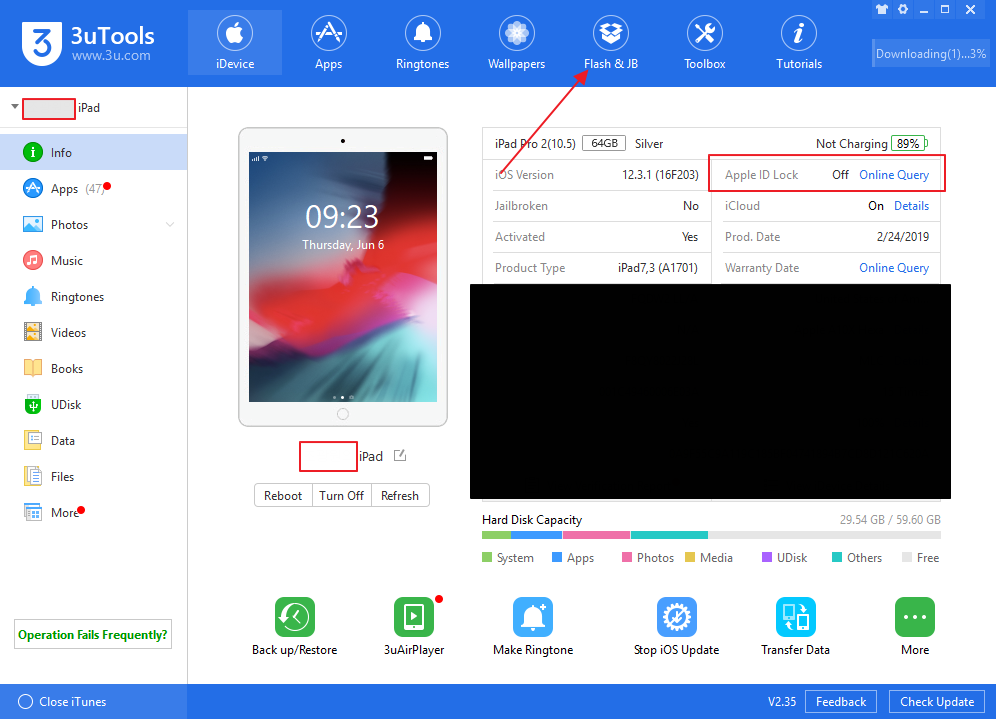Viewport: 996px width, 719px height.
Task: Select Data in the sidebar
Action: tap(93, 441)
